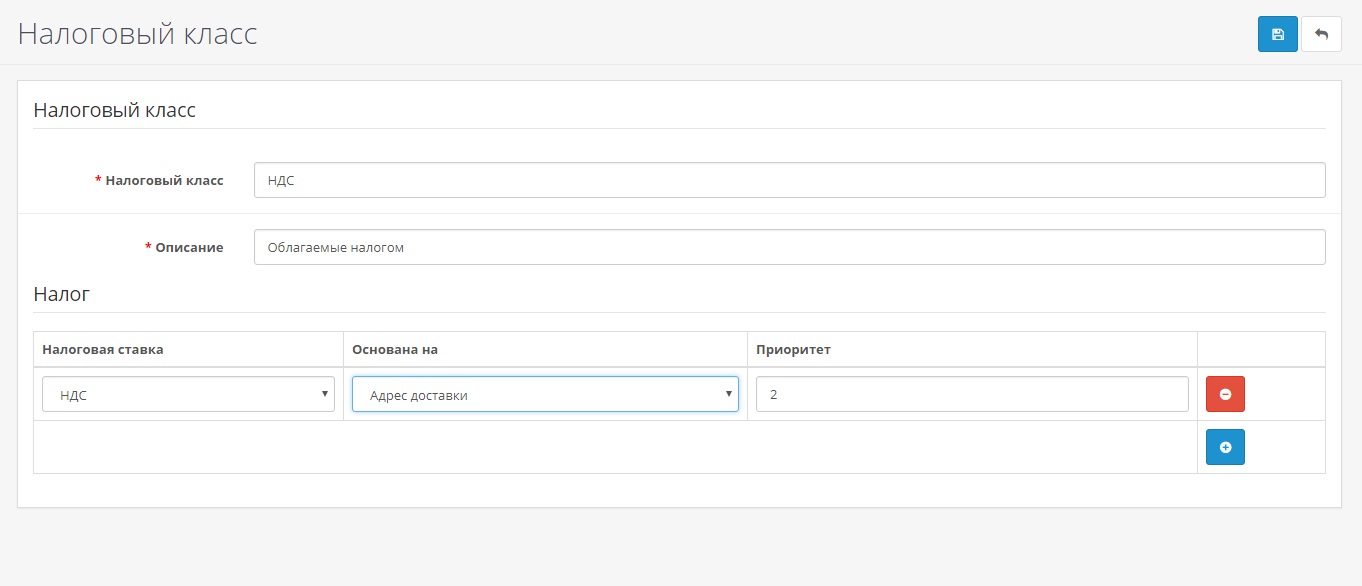The height and width of the screenshot is (586, 1362).
Task: Click into the Описание text field
Action: tap(789, 247)
